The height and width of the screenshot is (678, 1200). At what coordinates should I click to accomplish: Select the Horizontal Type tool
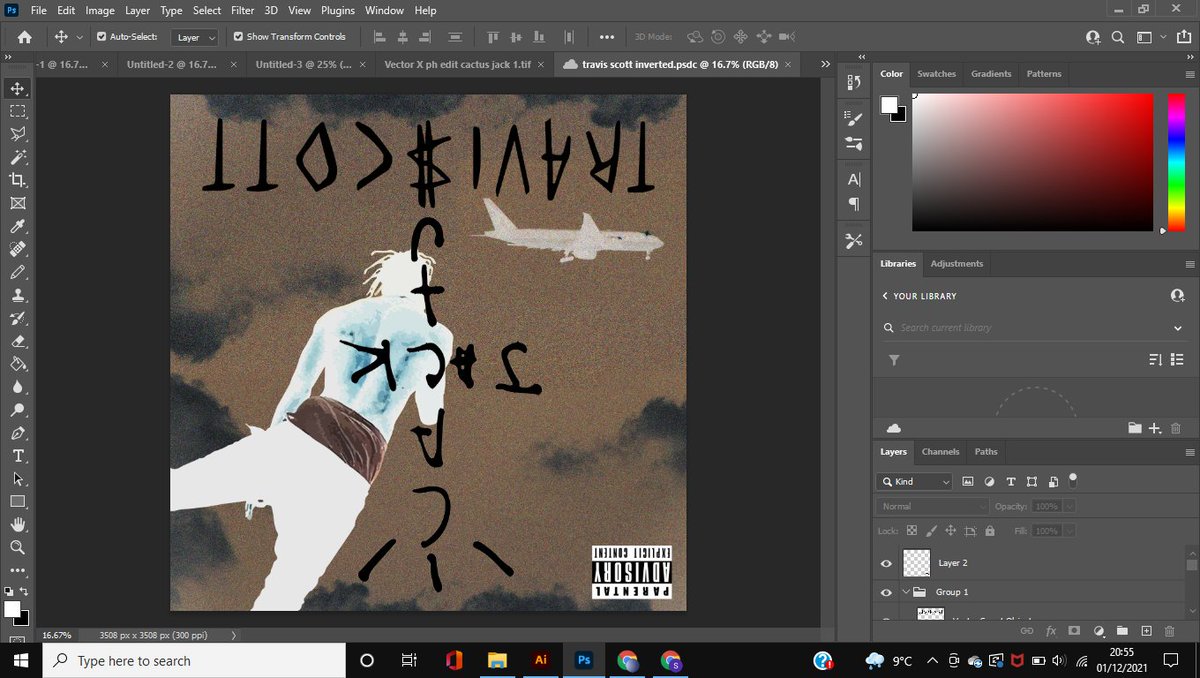click(17, 456)
